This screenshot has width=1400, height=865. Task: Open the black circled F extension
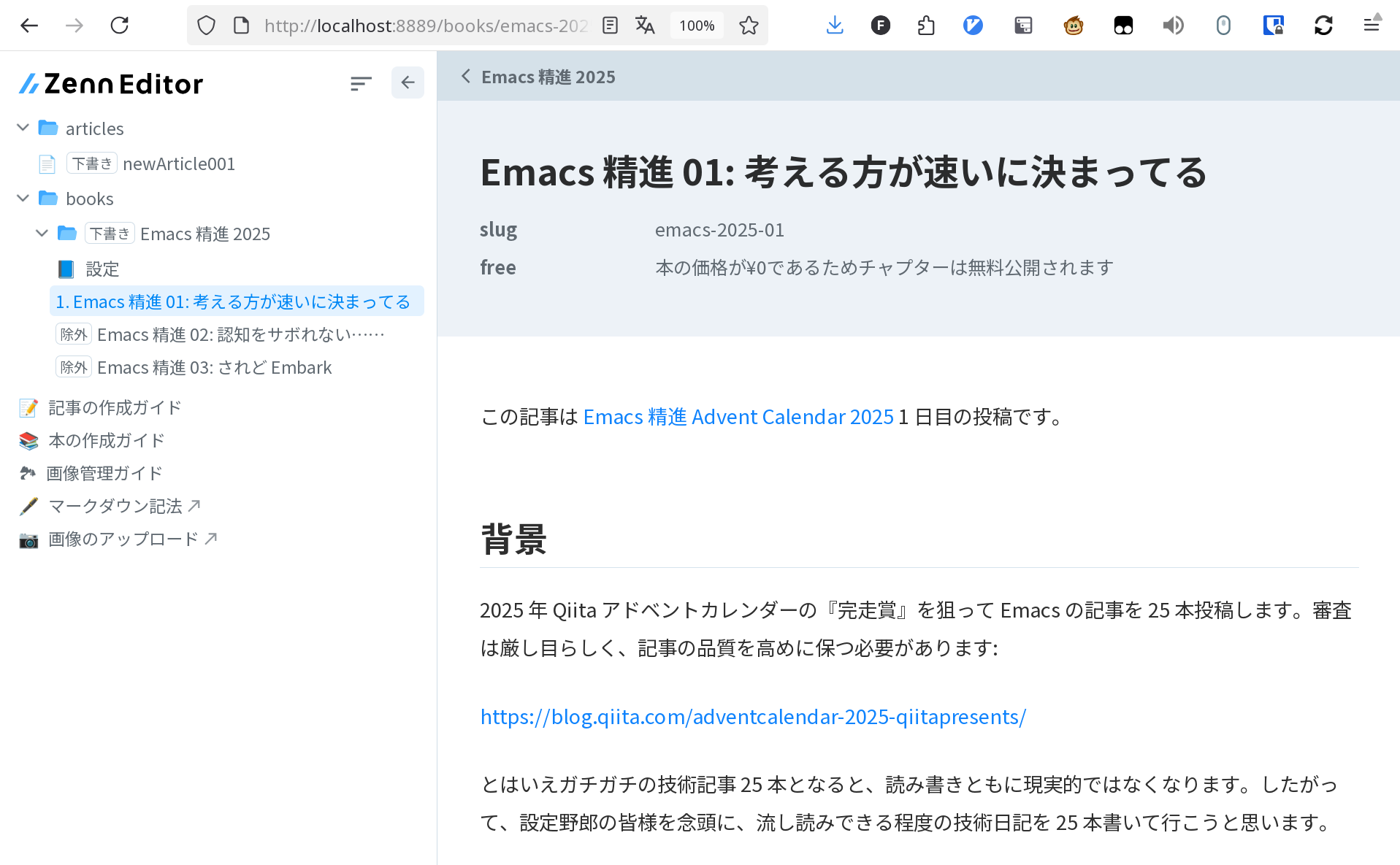tap(881, 26)
